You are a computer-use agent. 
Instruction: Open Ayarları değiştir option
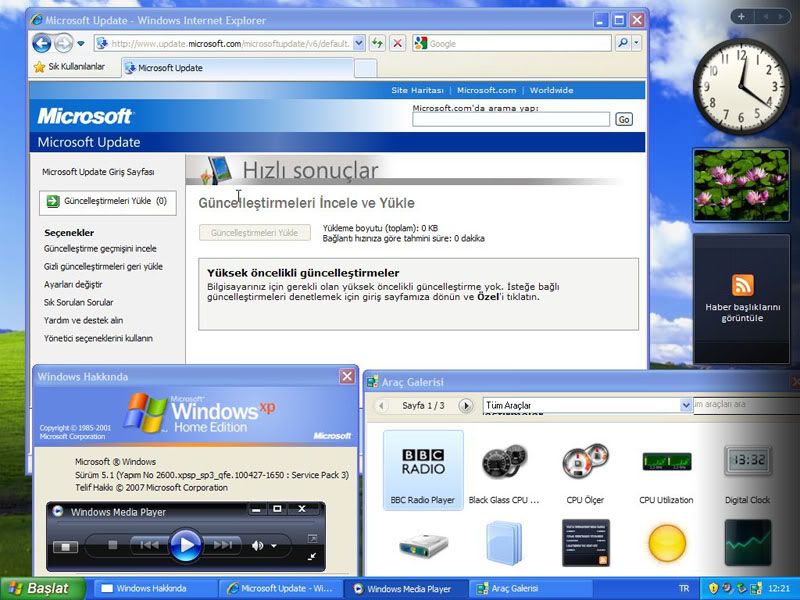click(73, 285)
